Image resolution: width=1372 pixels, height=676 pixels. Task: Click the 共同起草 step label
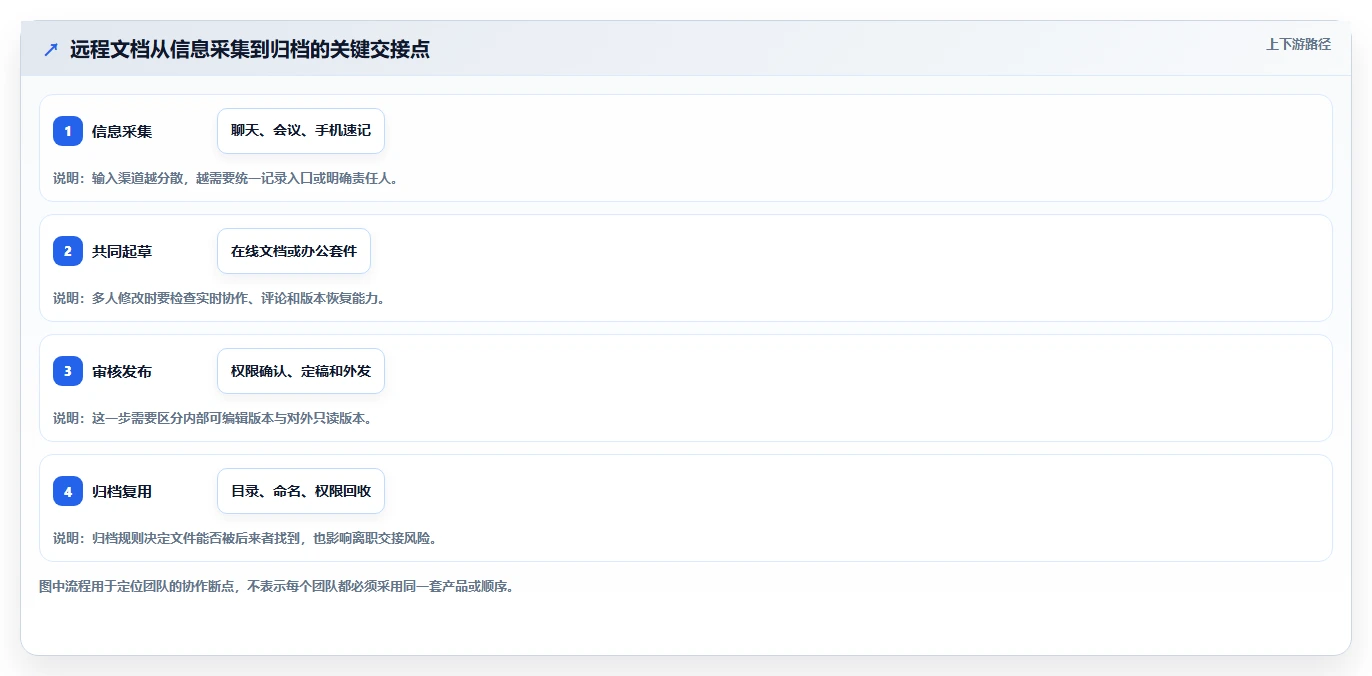[x=122, y=251]
